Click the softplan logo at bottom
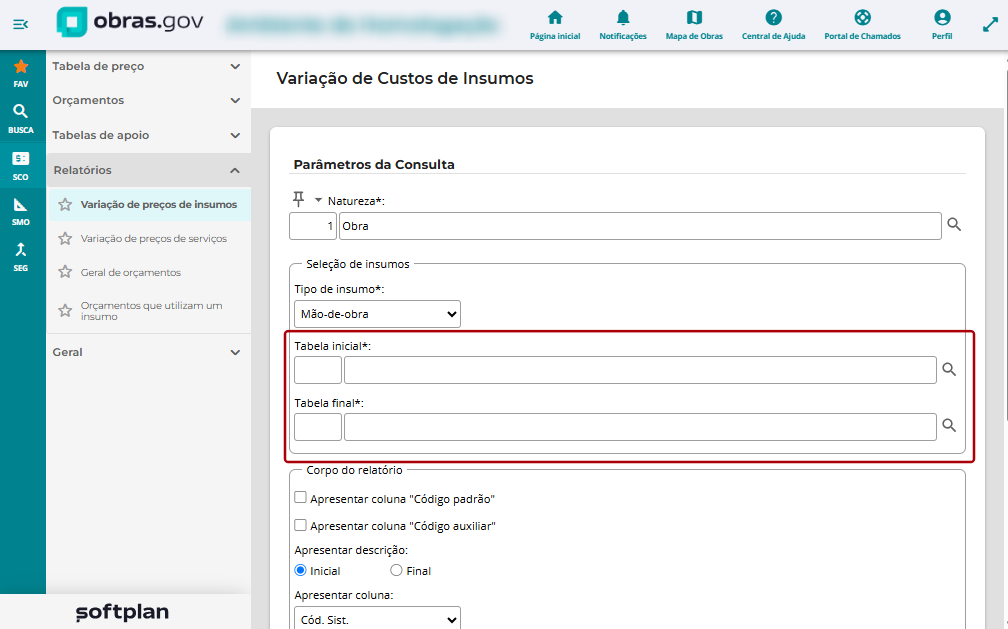 point(122,612)
